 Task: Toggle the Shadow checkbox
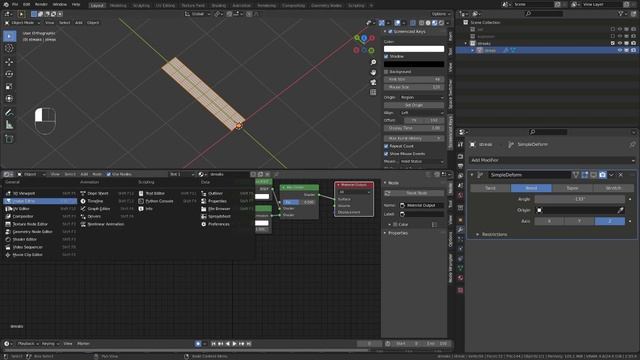click(x=386, y=56)
